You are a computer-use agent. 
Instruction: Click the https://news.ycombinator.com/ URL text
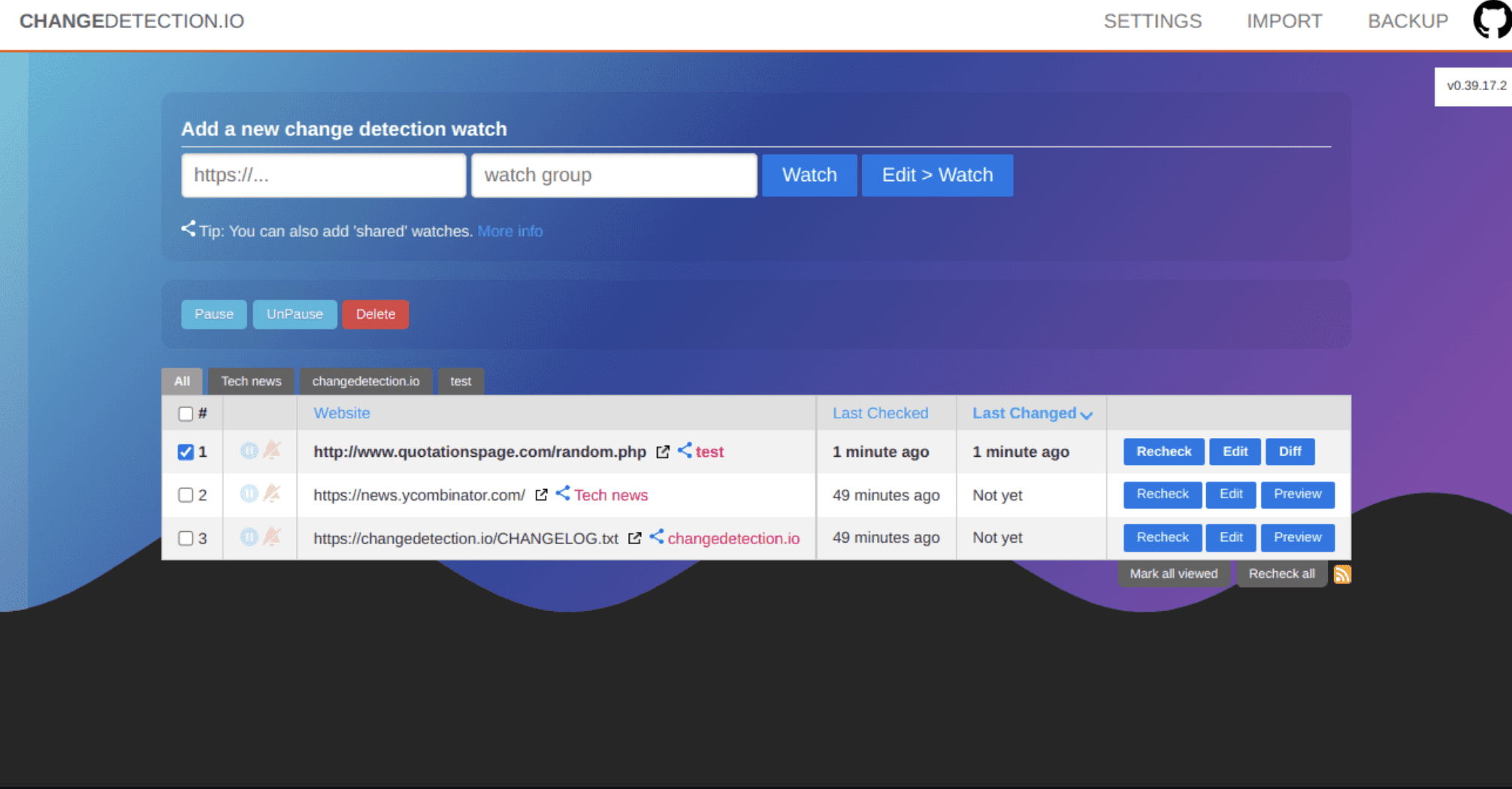tap(419, 495)
